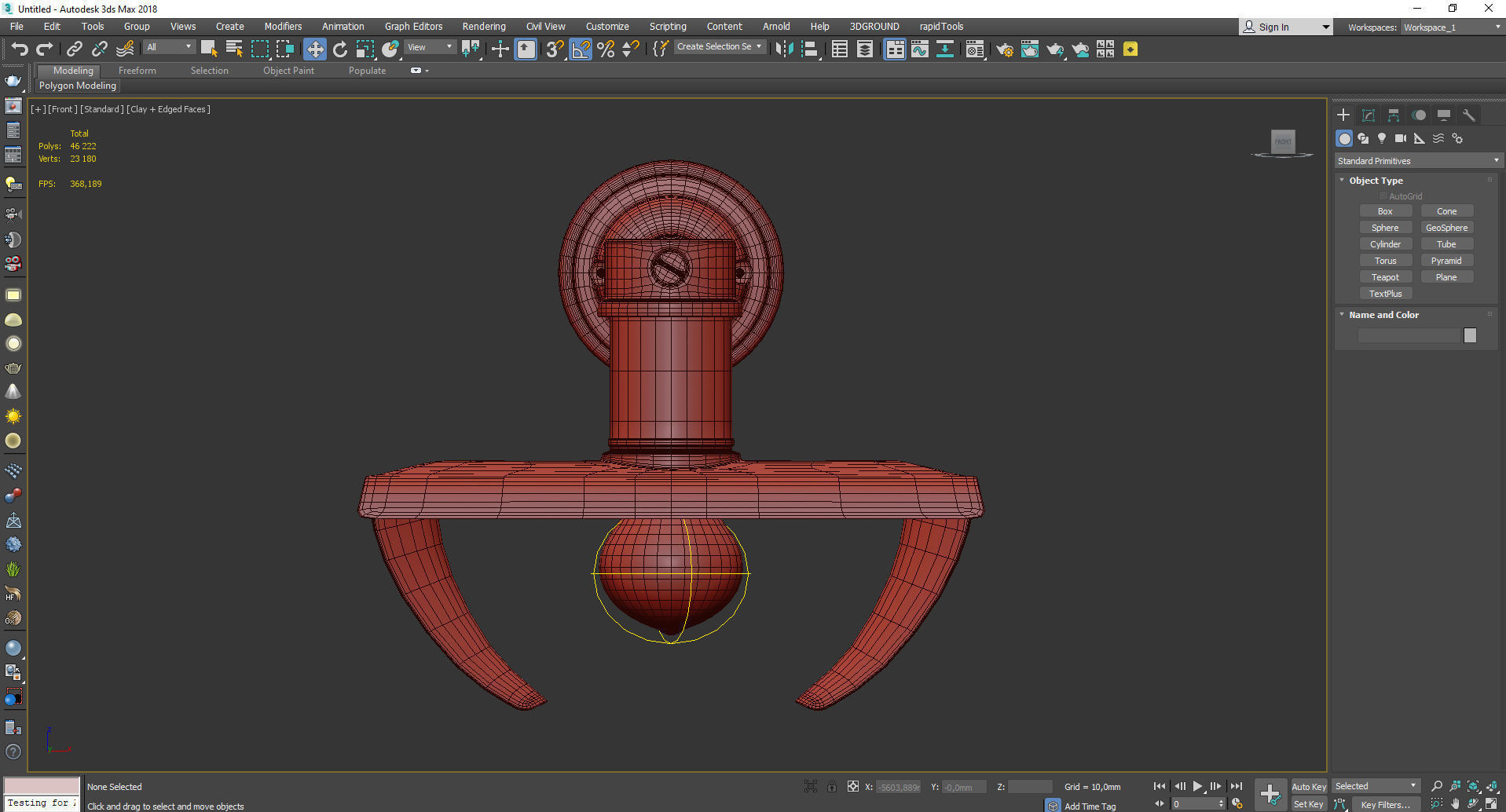Screen dimensions: 1506x812
Task: Open the selection filter All dropdown
Action: pyautogui.click(x=168, y=47)
